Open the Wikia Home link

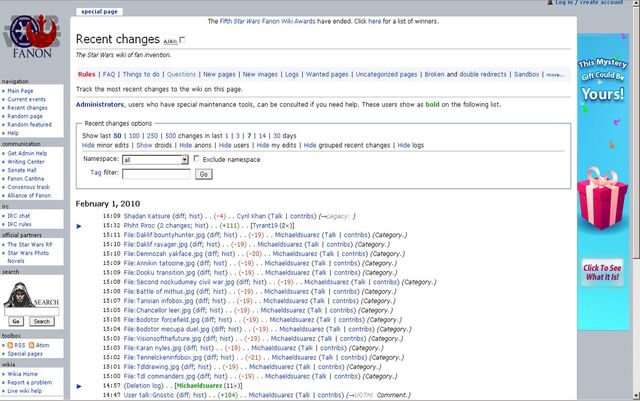22,374
